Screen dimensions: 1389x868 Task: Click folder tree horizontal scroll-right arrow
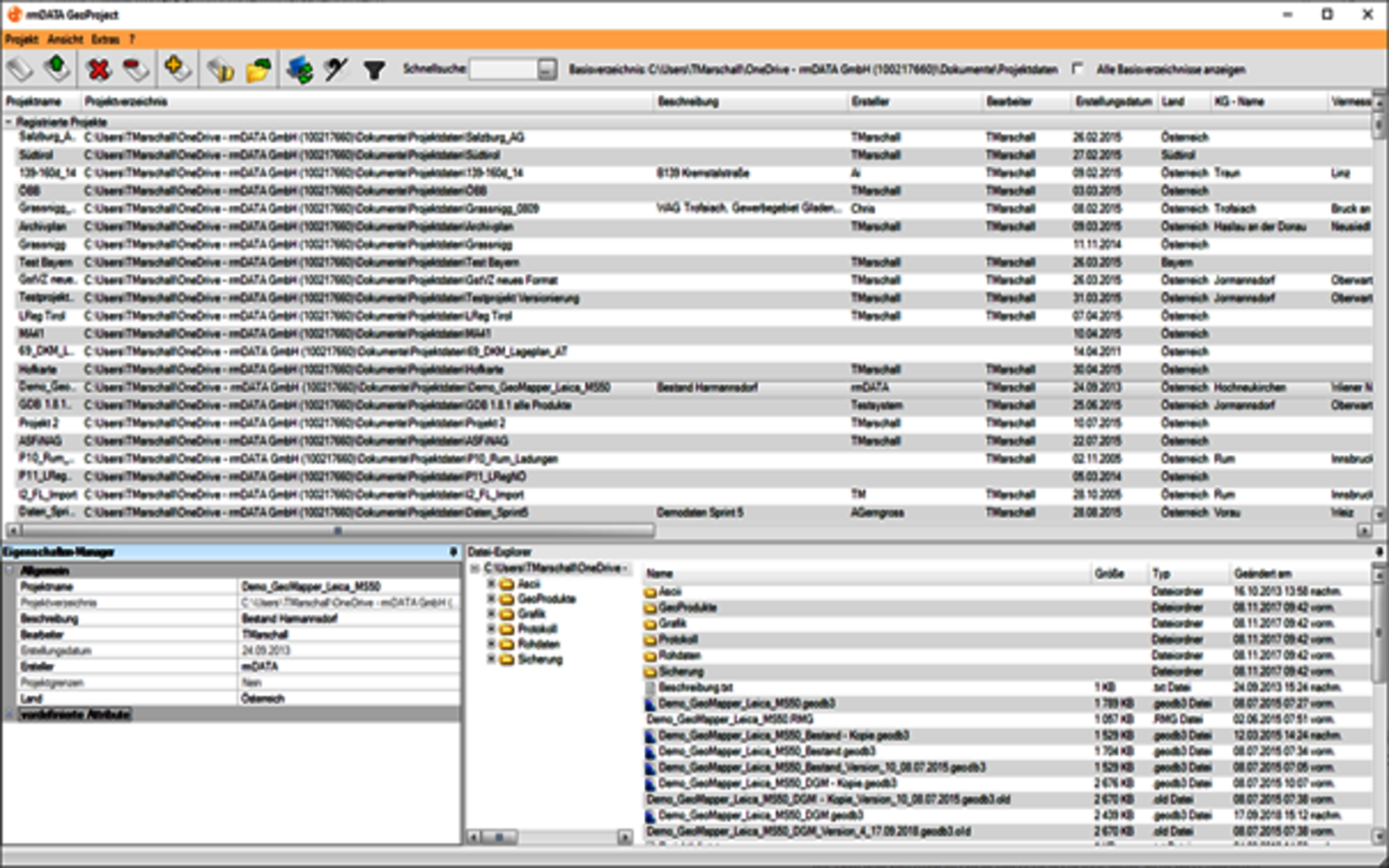[x=625, y=837]
